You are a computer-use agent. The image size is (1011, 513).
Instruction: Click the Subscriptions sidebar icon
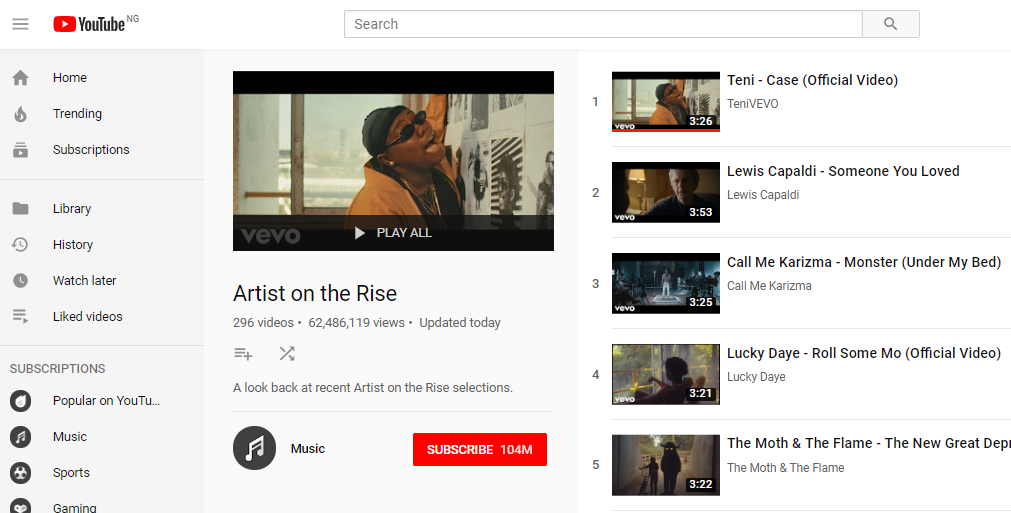21,150
